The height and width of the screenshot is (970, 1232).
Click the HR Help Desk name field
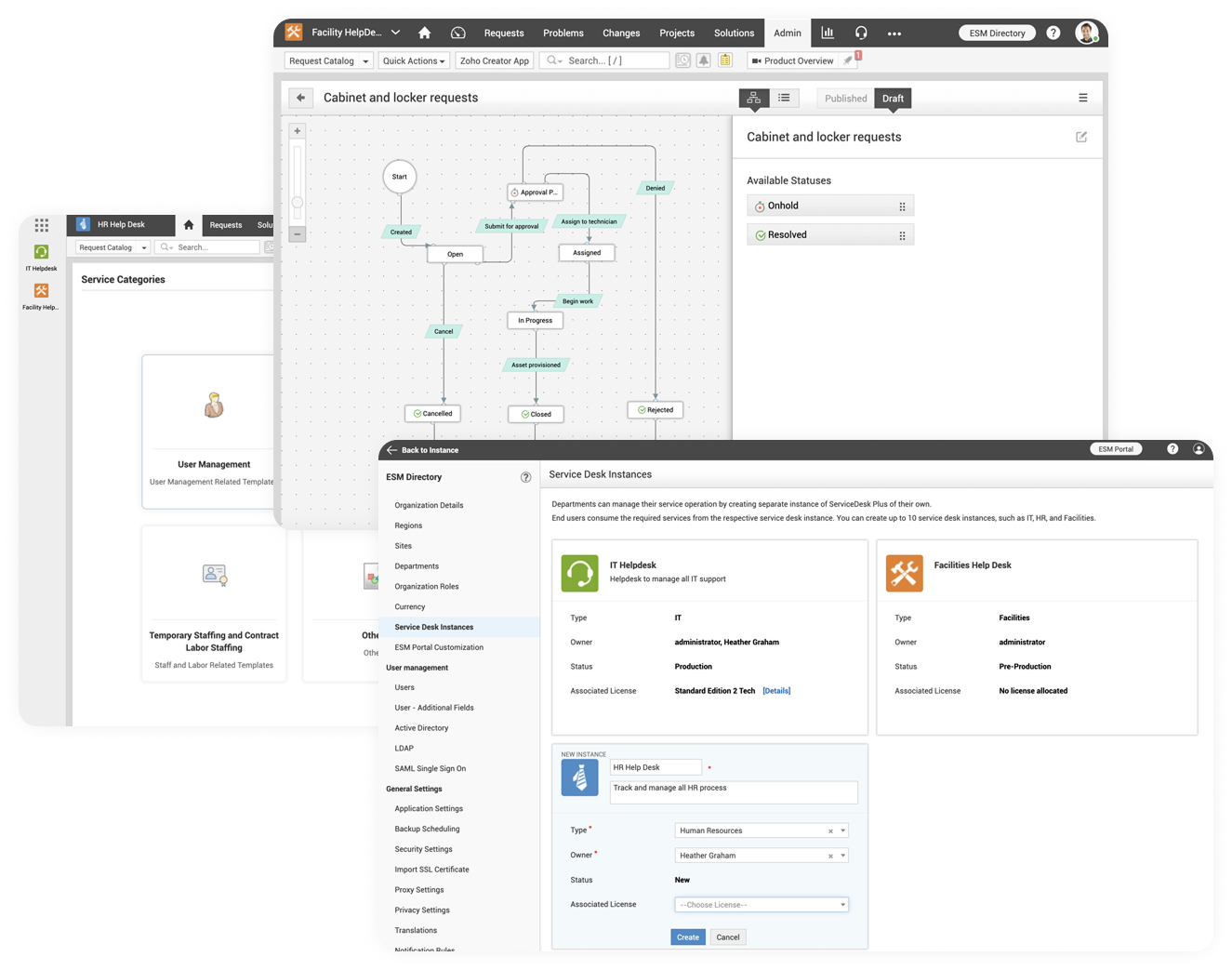(656, 767)
